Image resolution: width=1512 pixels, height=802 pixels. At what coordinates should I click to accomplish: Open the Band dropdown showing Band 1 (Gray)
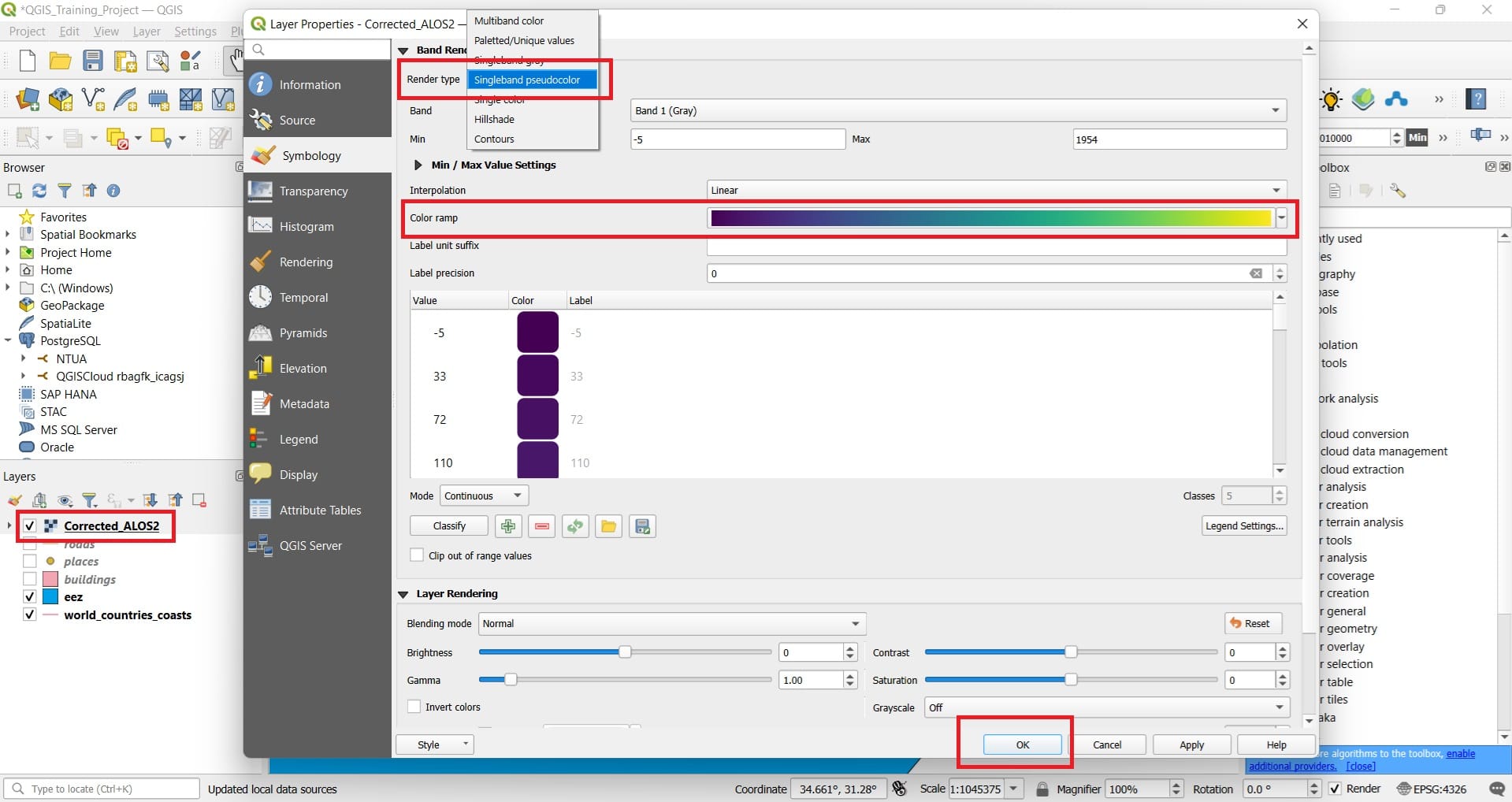[x=958, y=110]
